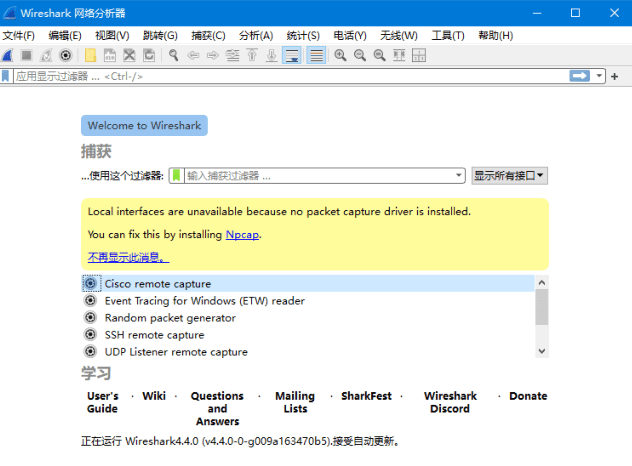This screenshot has width=632, height=466.
Task: Open User's Guide link
Action: tap(102, 402)
